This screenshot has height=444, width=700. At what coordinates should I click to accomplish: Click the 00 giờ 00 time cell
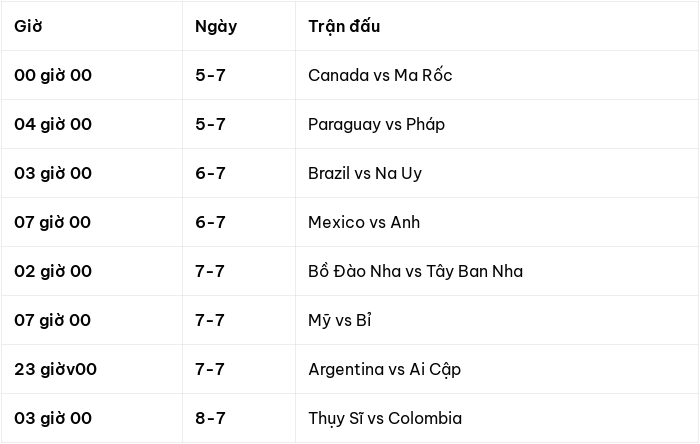coord(53,75)
